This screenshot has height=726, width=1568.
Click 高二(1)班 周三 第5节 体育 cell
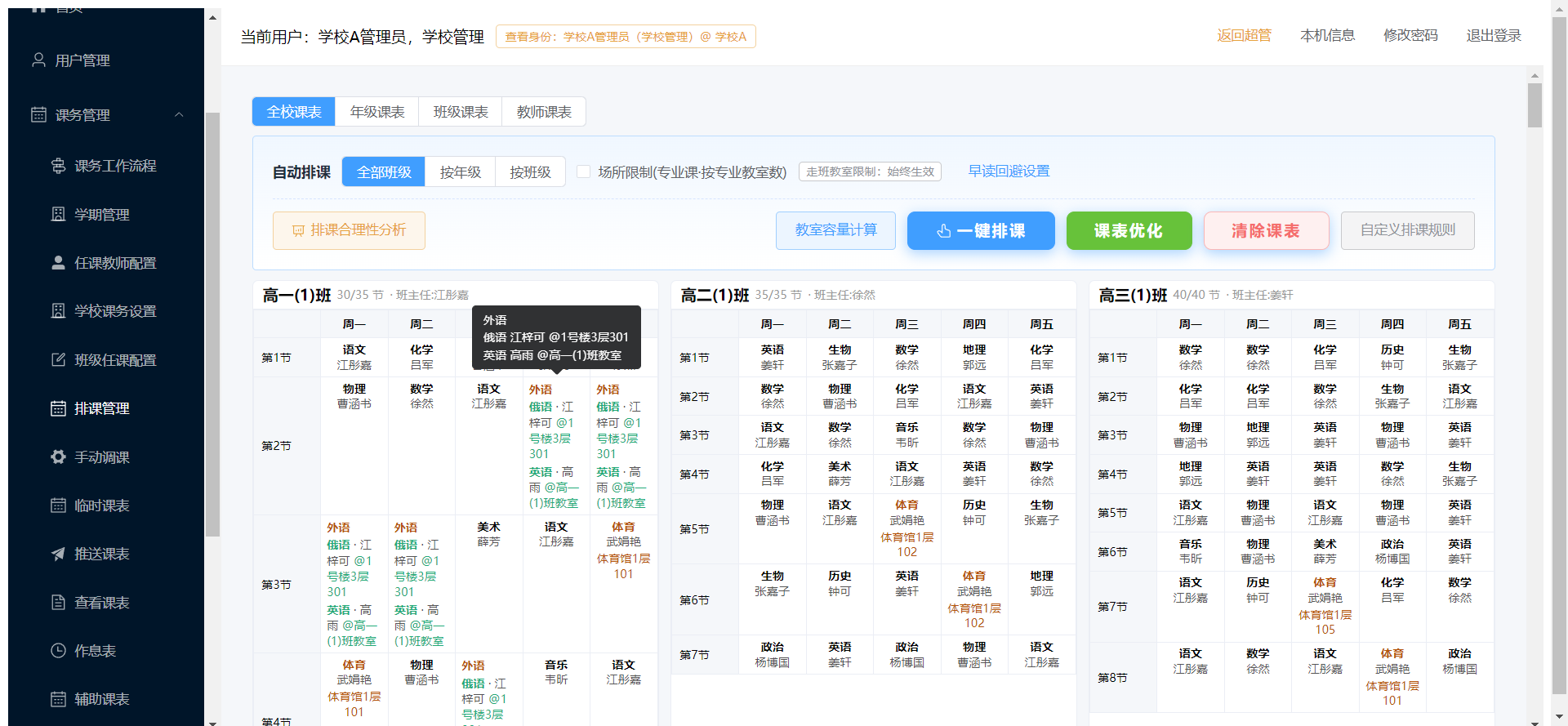coord(906,528)
